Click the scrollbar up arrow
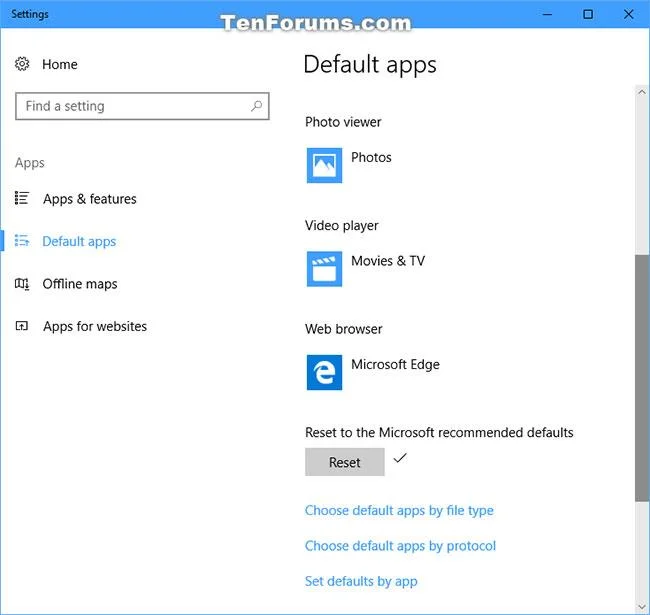The height and width of the screenshot is (615, 650). (642, 92)
